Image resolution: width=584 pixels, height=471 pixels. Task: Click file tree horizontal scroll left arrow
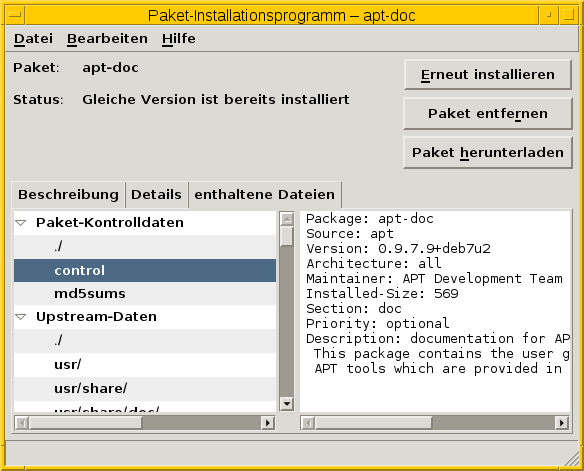point(22,423)
